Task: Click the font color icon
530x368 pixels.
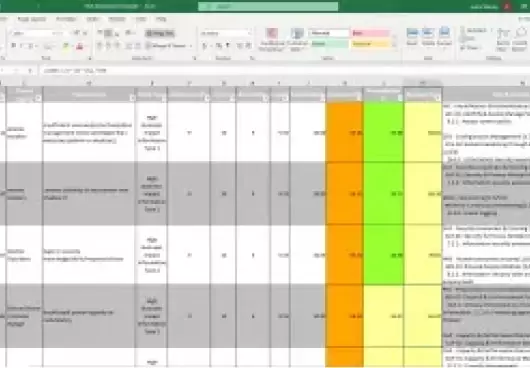Action: 80,46
